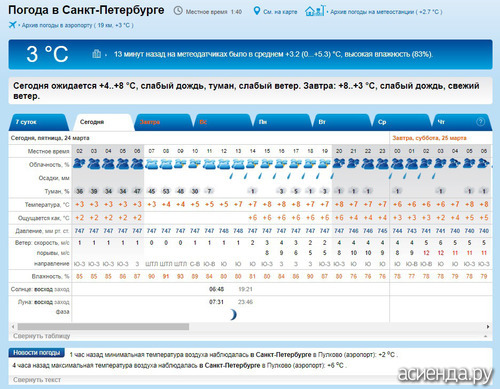Click the cloudiness icon for hour 14

coord(252,164)
